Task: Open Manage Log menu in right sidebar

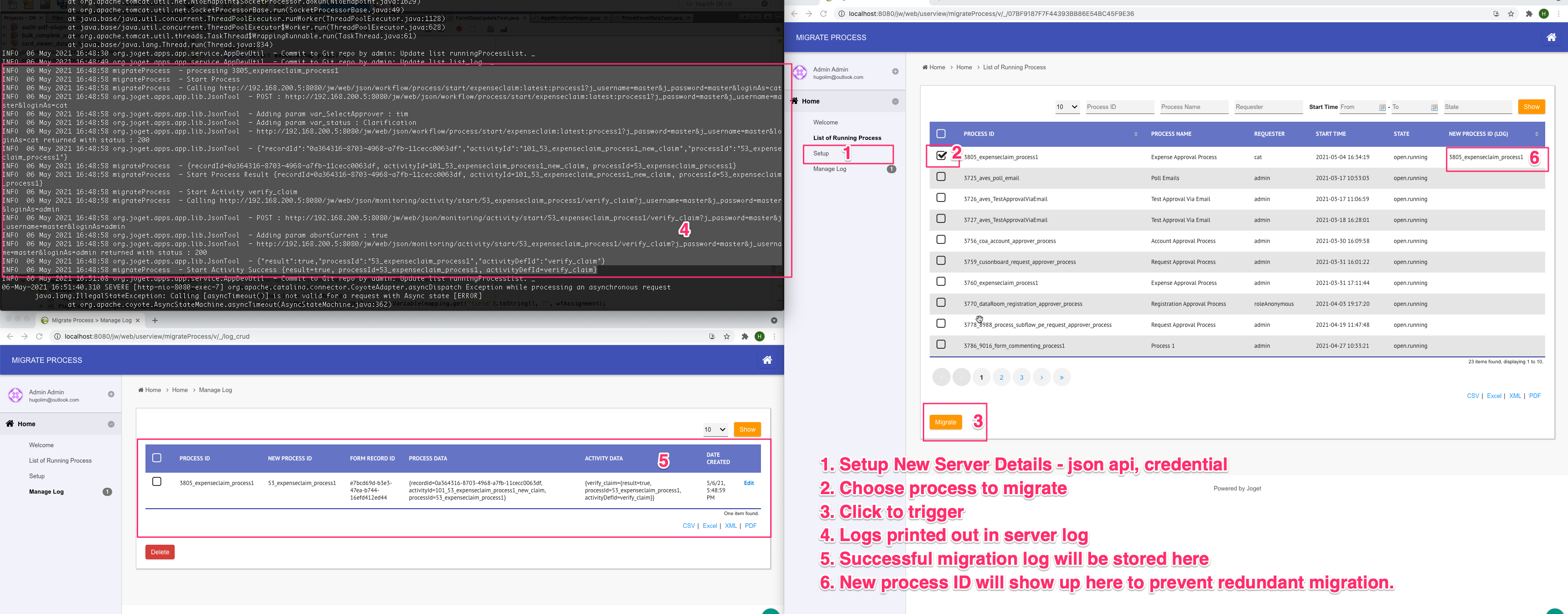Action: click(829, 169)
